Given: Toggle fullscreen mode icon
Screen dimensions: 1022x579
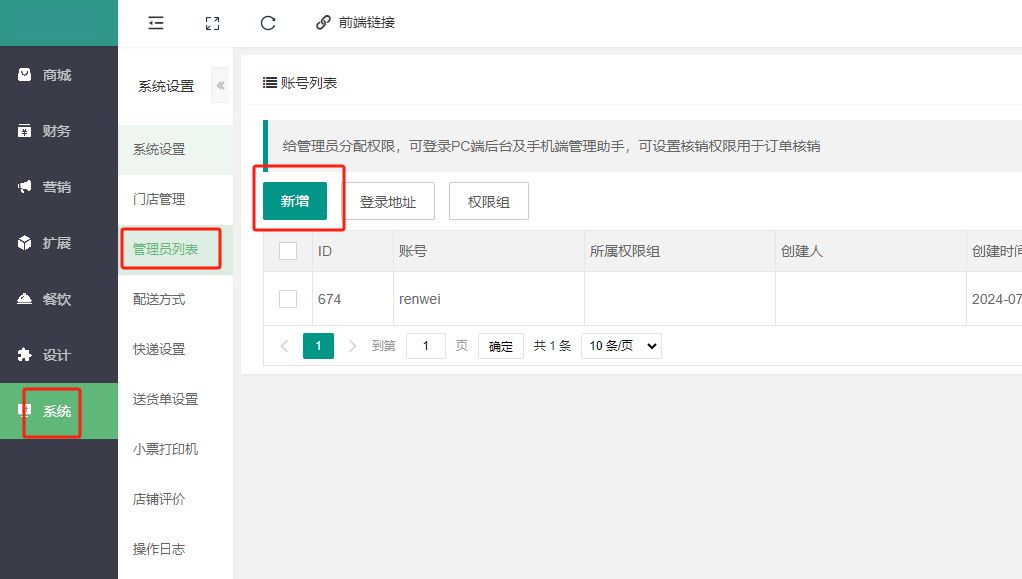Looking at the screenshot, I should coord(212,22).
